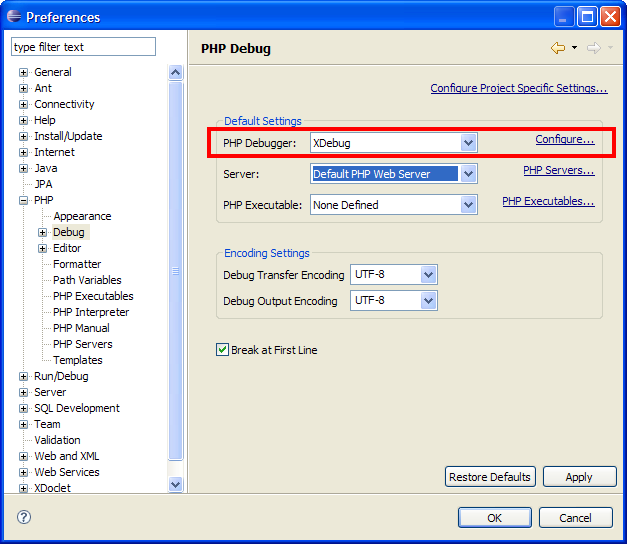Click the Restore Defaults button
The width and height of the screenshot is (627, 544).
coord(490,477)
